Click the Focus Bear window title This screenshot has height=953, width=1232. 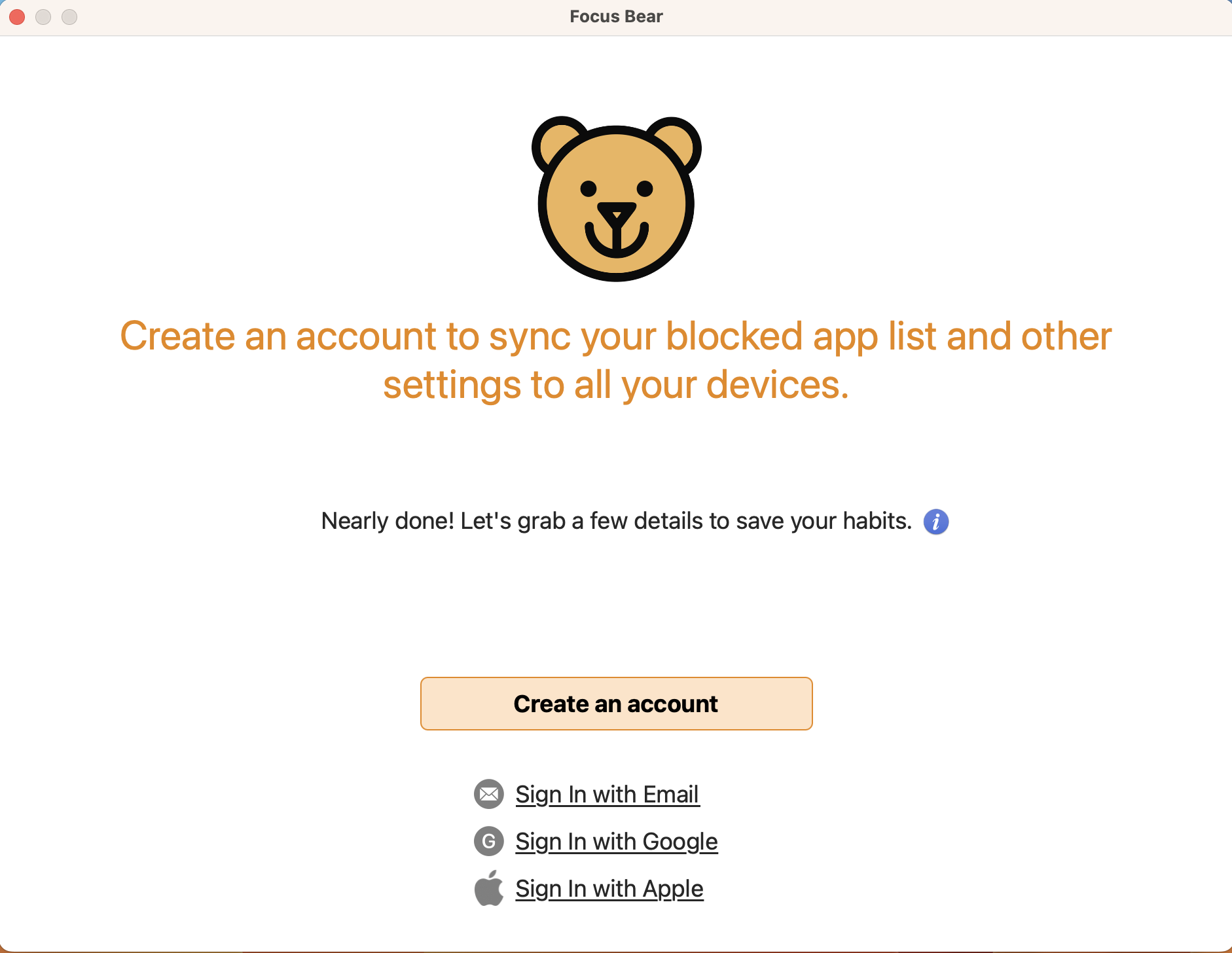tap(616, 16)
